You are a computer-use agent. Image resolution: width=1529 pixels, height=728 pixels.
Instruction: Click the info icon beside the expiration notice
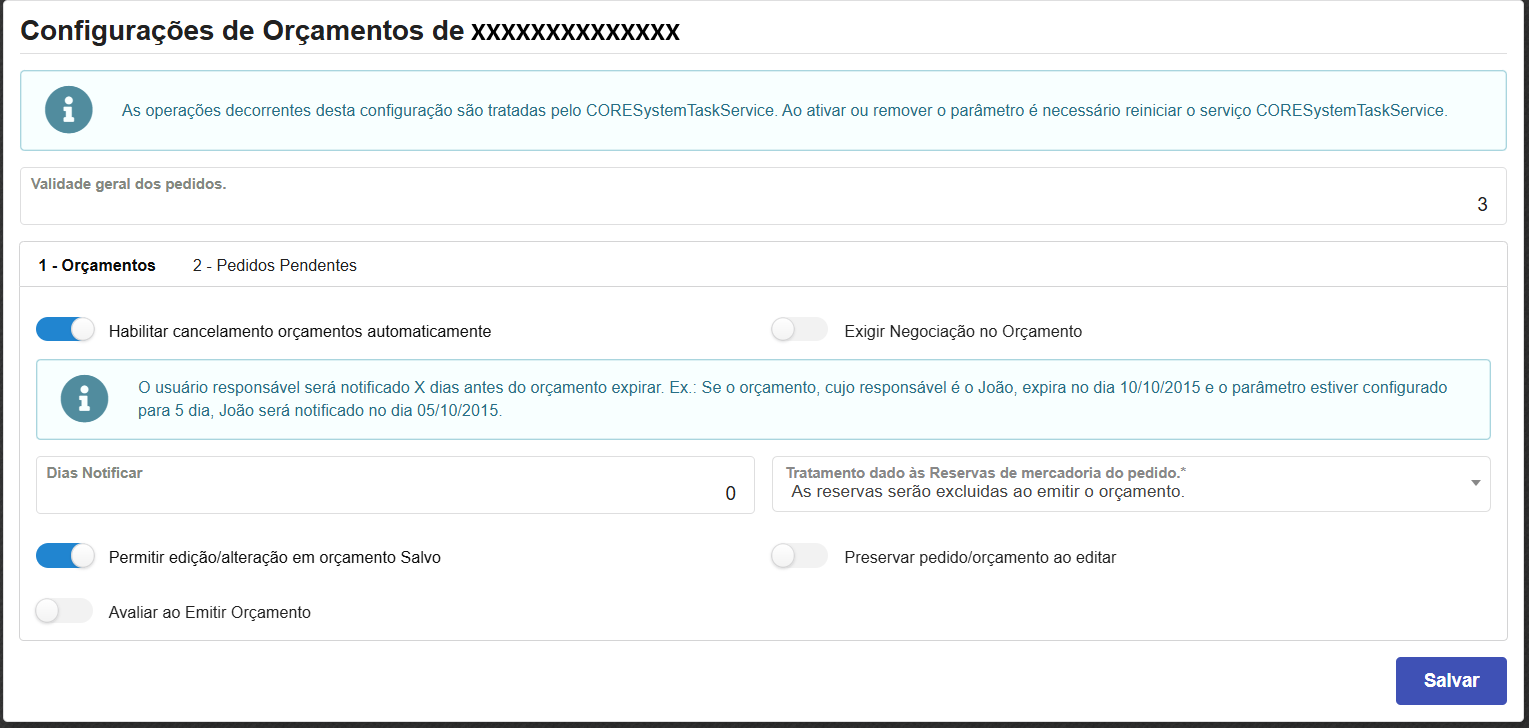pyautogui.click(x=84, y=399)
